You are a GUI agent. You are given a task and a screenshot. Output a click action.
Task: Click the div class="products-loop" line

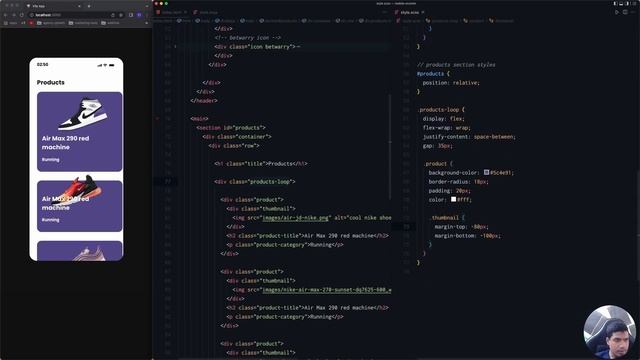255,181
